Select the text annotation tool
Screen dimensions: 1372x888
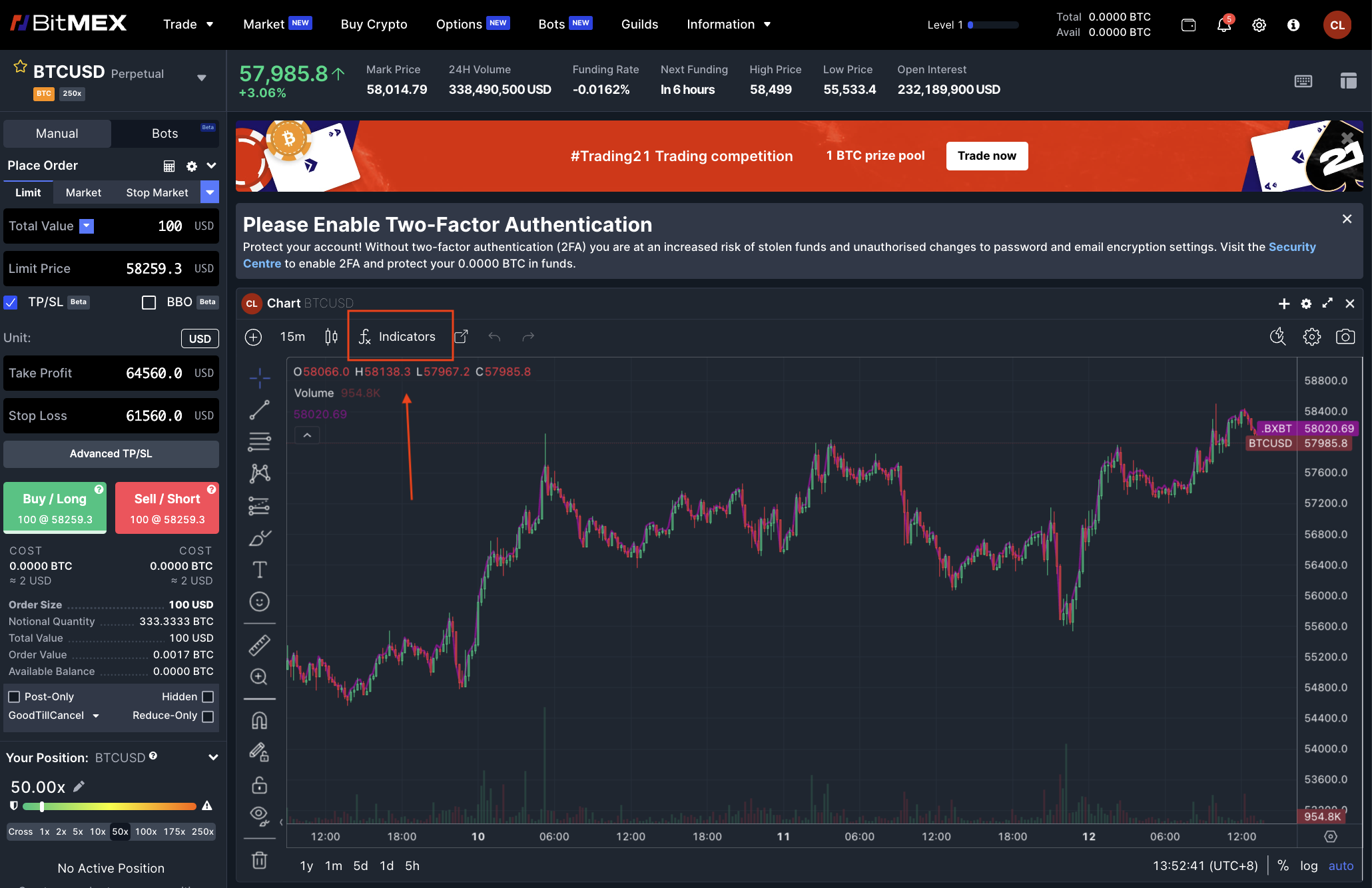pyautogui.click(x=259, y=569)
